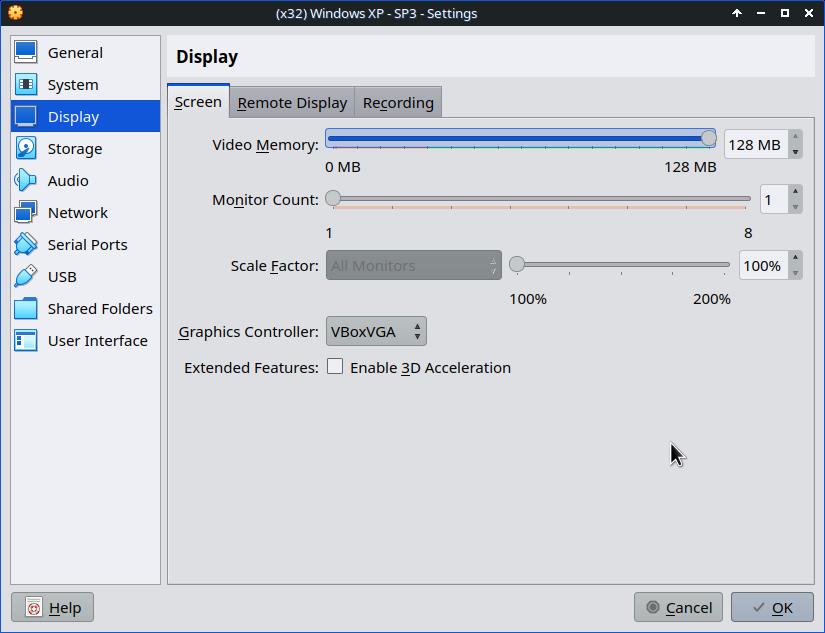Select the System chip icon
This screenshot has height=633, width=825.
[26, 84]
